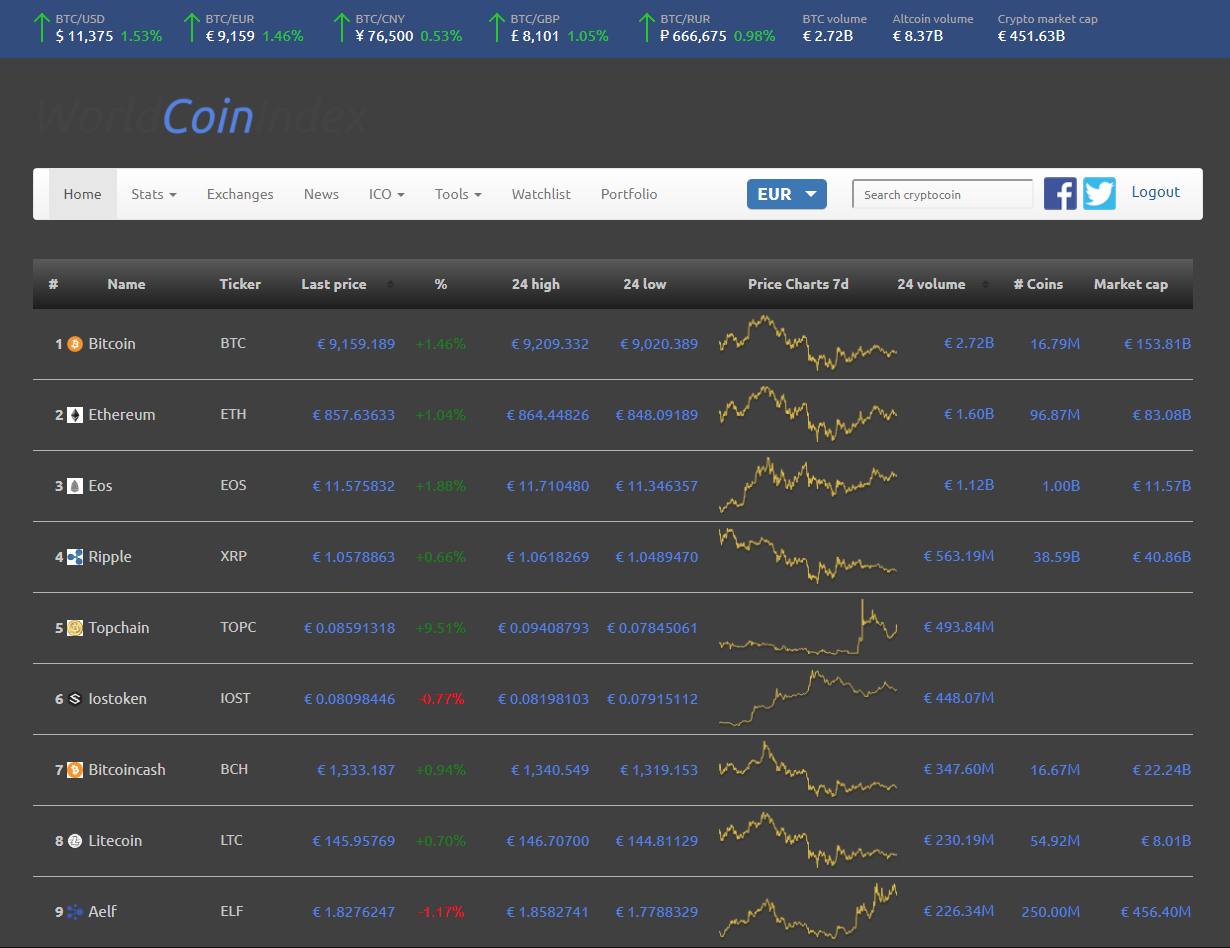The height and width of the screenshot is (948, 1230).
Task: Open the News page
Action: point(321,194)
